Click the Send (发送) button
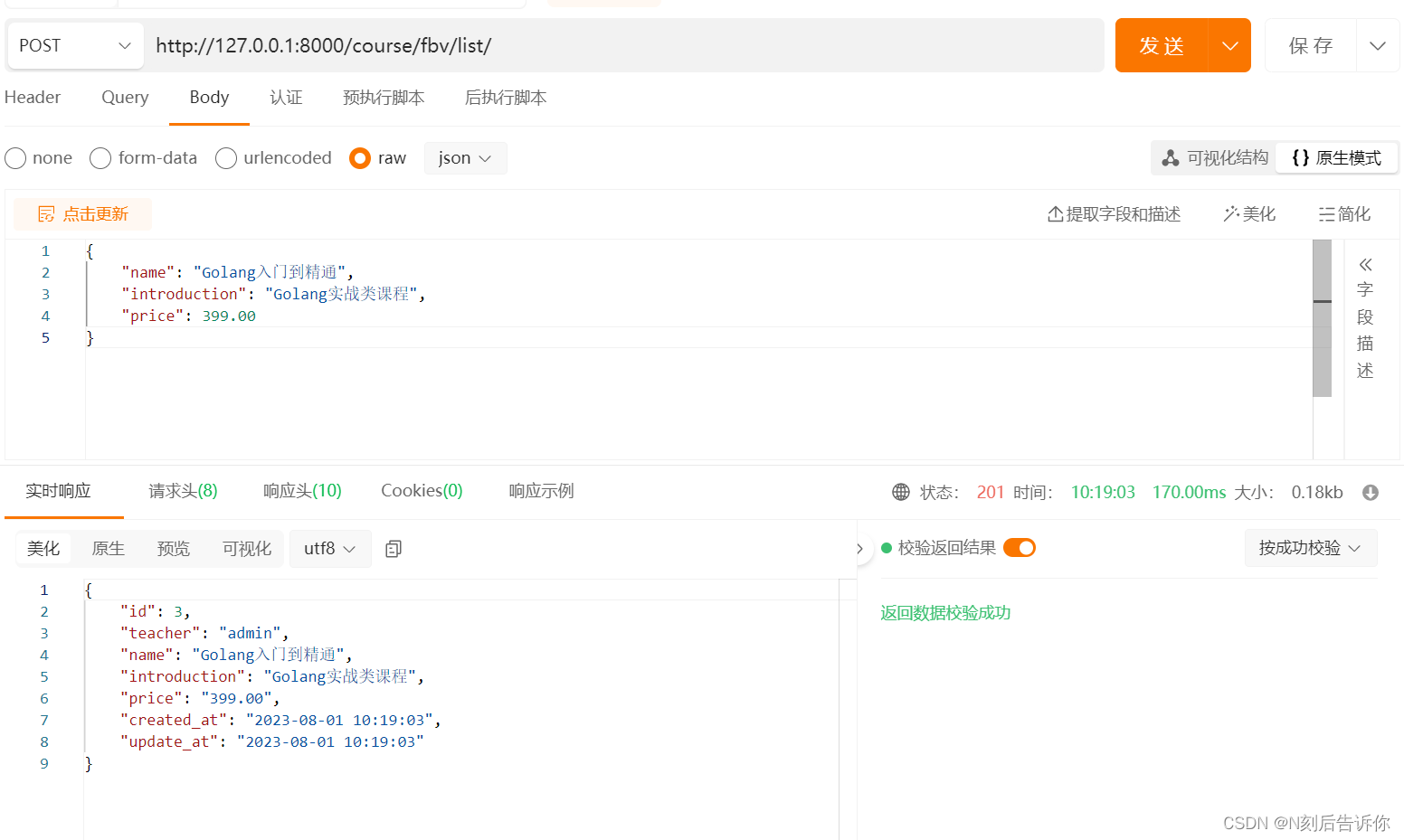1404x840 pixels. click(1162, 45)
